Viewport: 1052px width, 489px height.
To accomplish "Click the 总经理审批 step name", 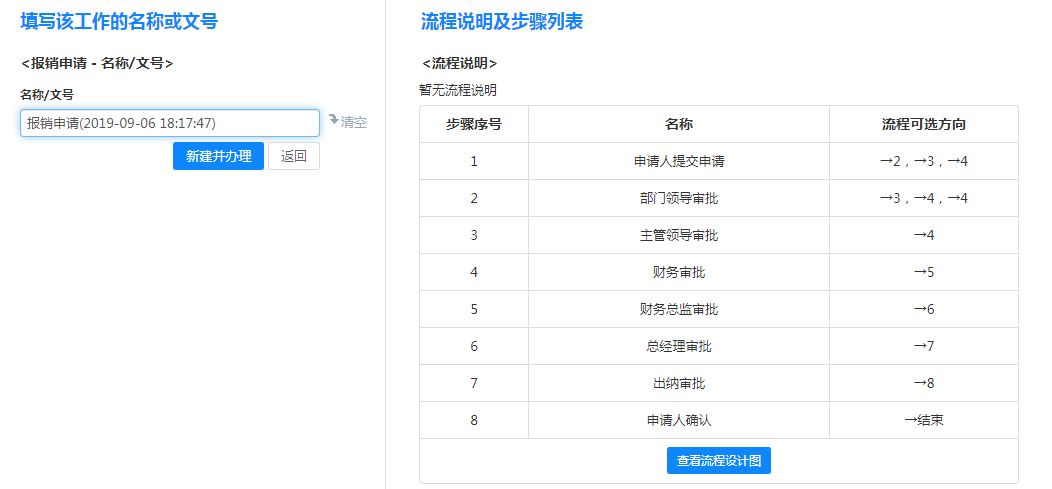I will pos(679,347).
